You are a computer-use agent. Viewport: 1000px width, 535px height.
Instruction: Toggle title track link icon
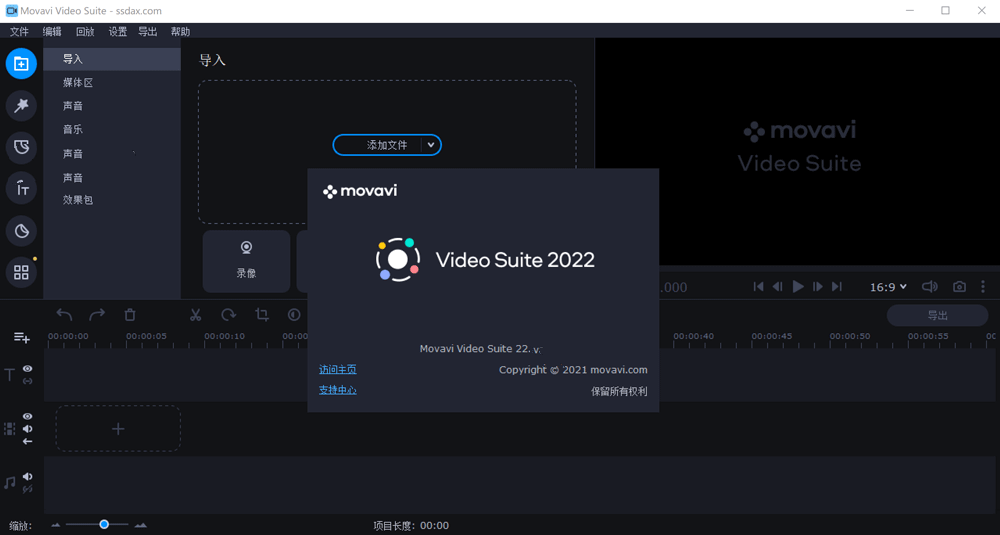[27, 381]
